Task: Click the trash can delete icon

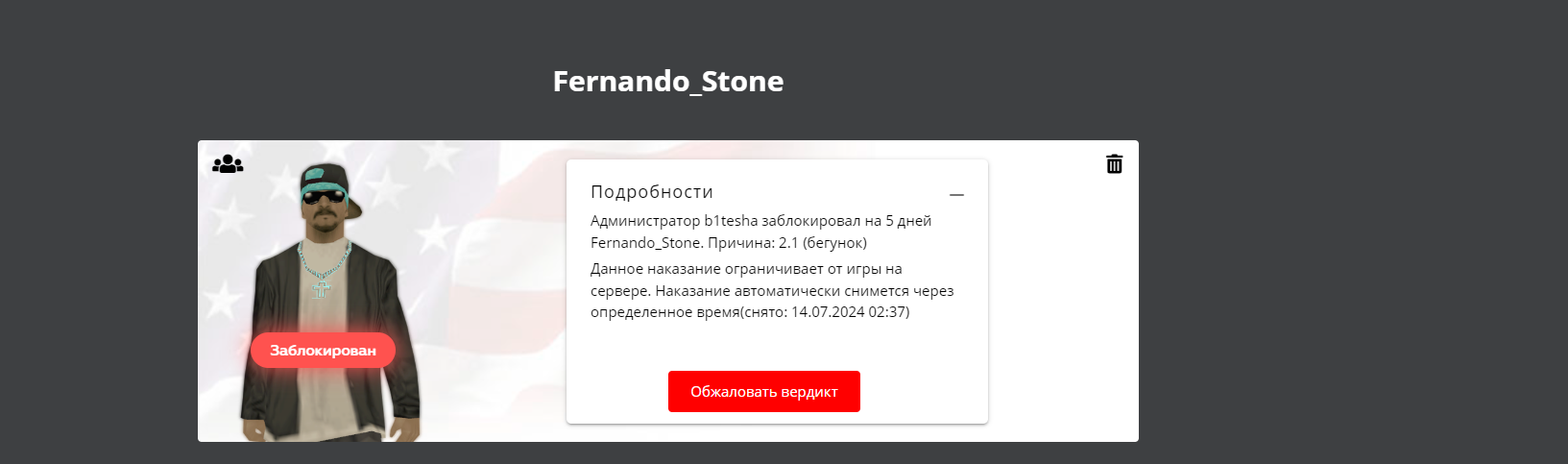Action: tap(1114, 164)
